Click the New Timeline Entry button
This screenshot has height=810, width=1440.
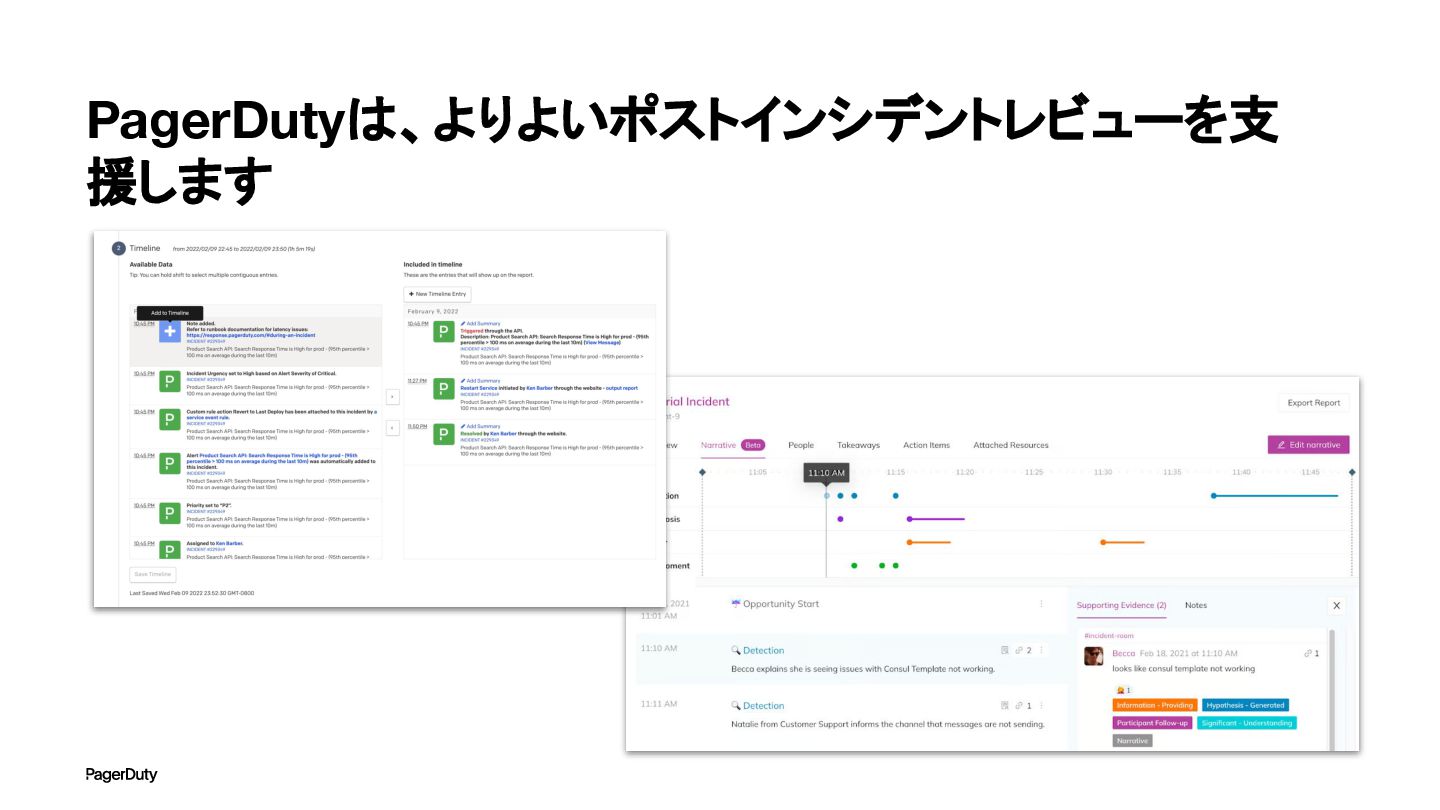coord(437,294)
